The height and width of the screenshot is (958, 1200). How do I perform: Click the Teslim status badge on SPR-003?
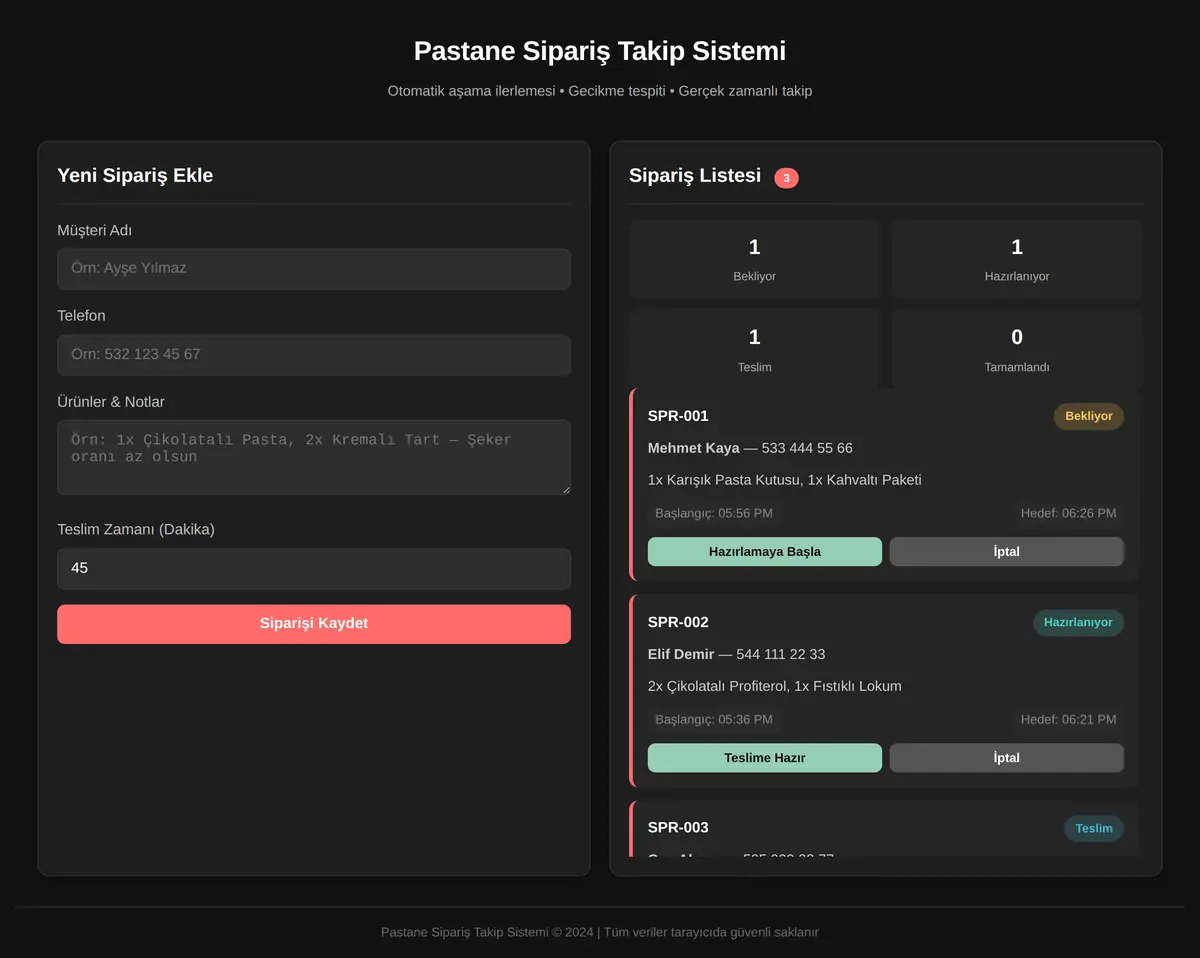pyautogui.click(x=1094, y=828)
